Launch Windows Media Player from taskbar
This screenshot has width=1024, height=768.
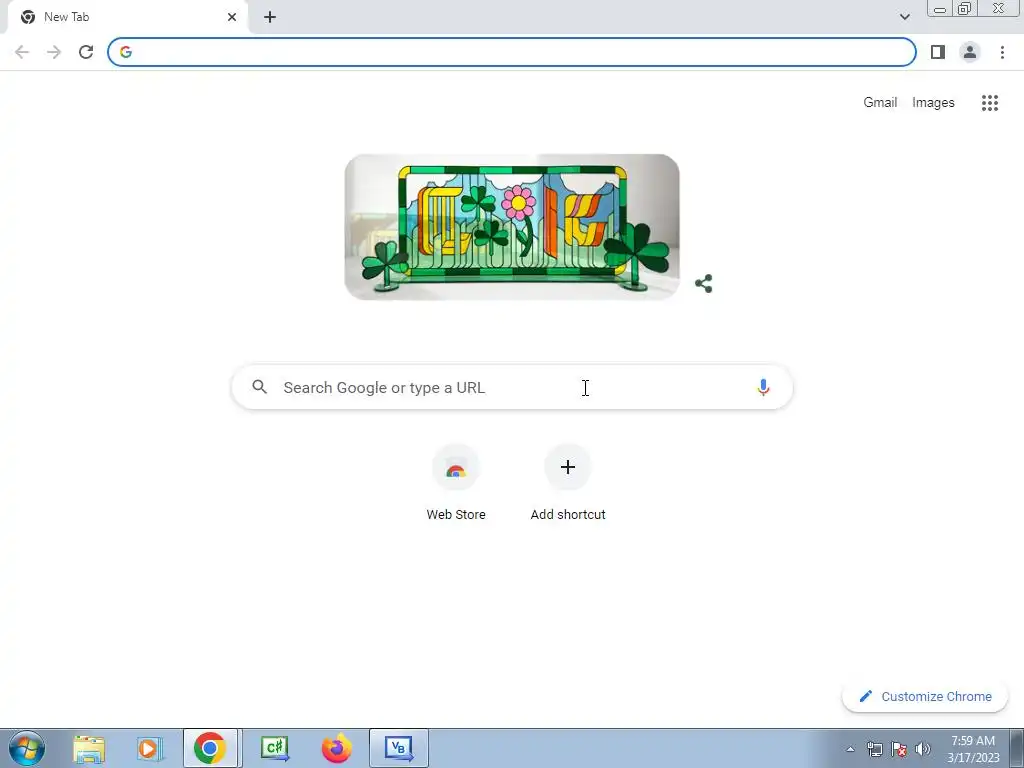tap(150, 748)
